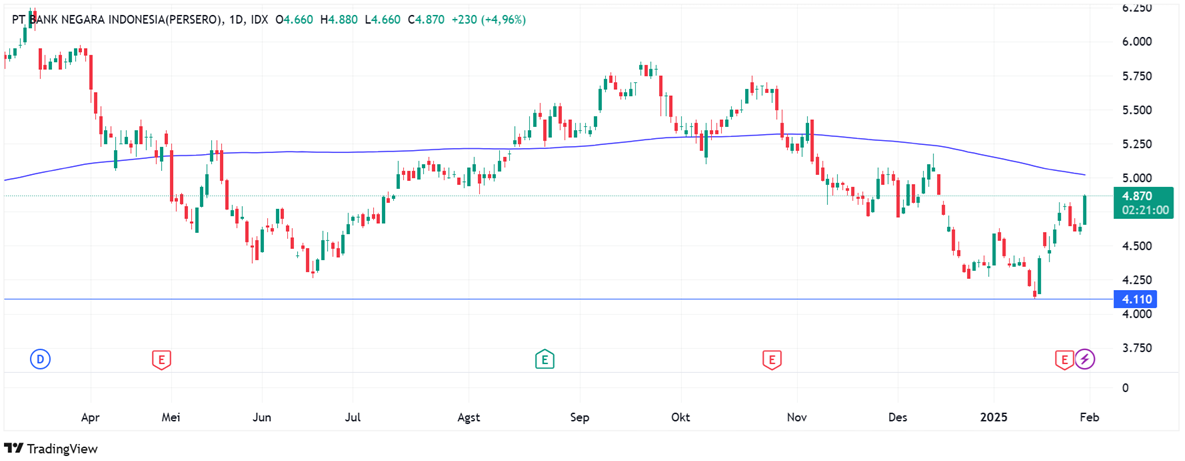The height and width of the screenshot is (461, 1185).
Task: Click red earnings marker beside the lightning icon
Action: 1065,358
